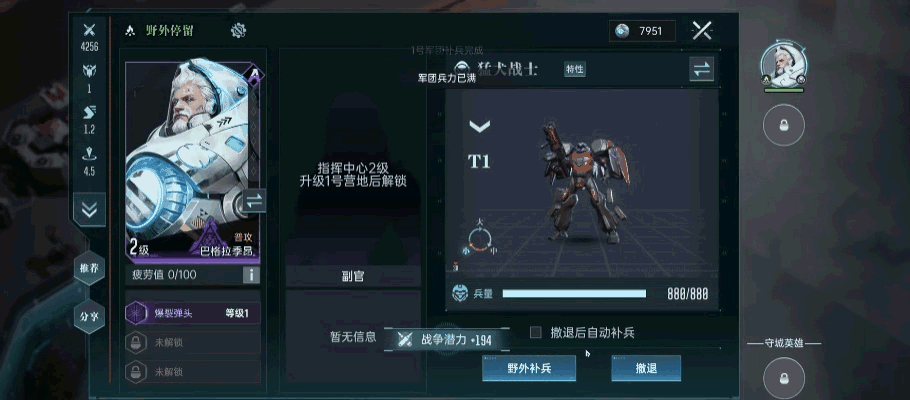
Task: Click the locked legion slot circle
Action: pos(783,125)
